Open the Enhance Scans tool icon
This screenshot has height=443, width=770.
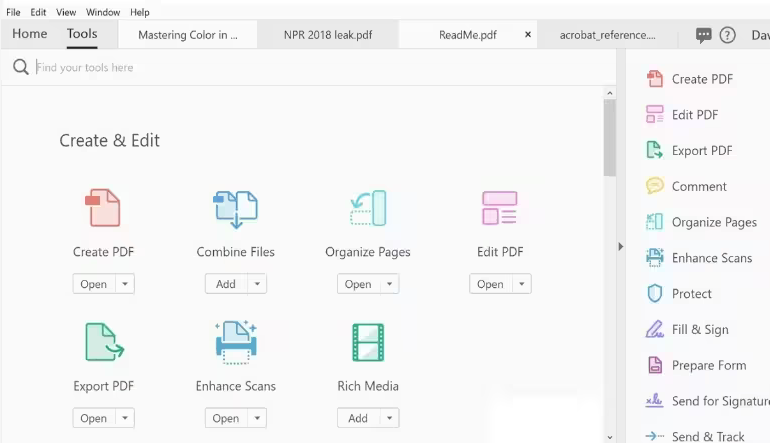tap(235, 342)
